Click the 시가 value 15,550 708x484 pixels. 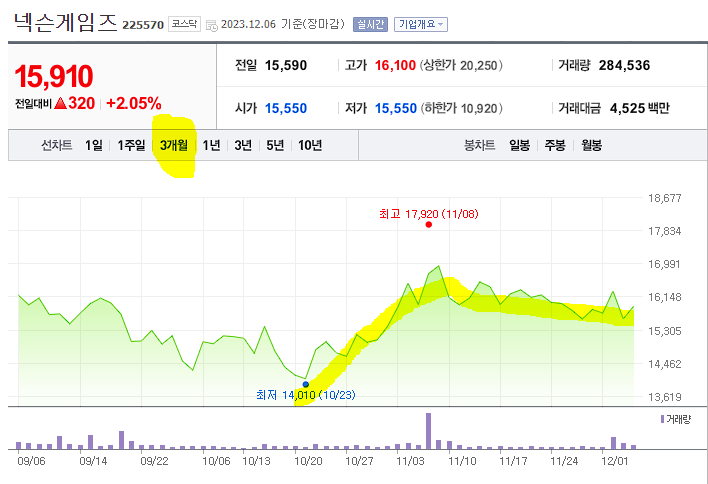tap(286, 108)
